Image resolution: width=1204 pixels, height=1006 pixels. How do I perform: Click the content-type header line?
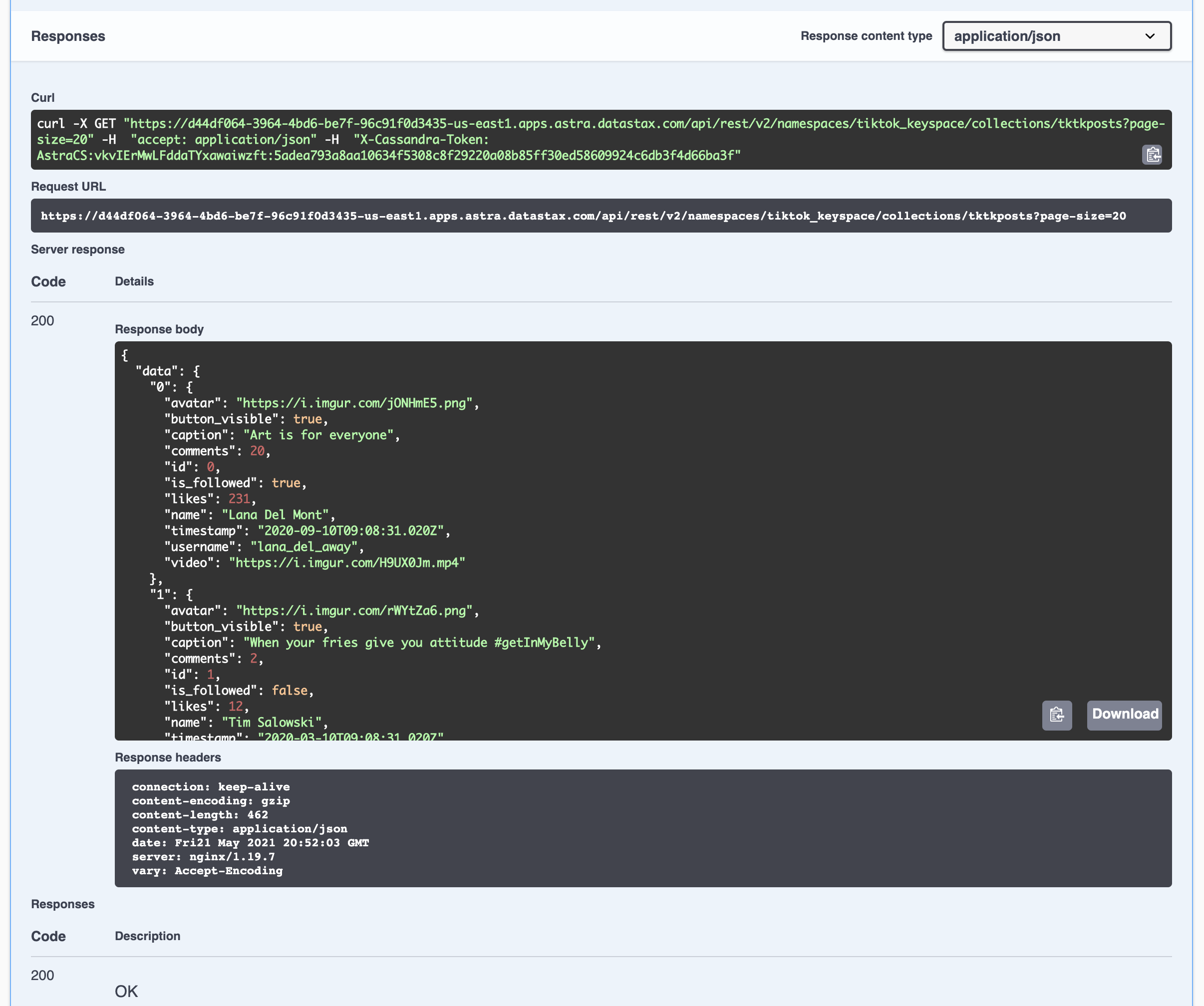[239, 828]
